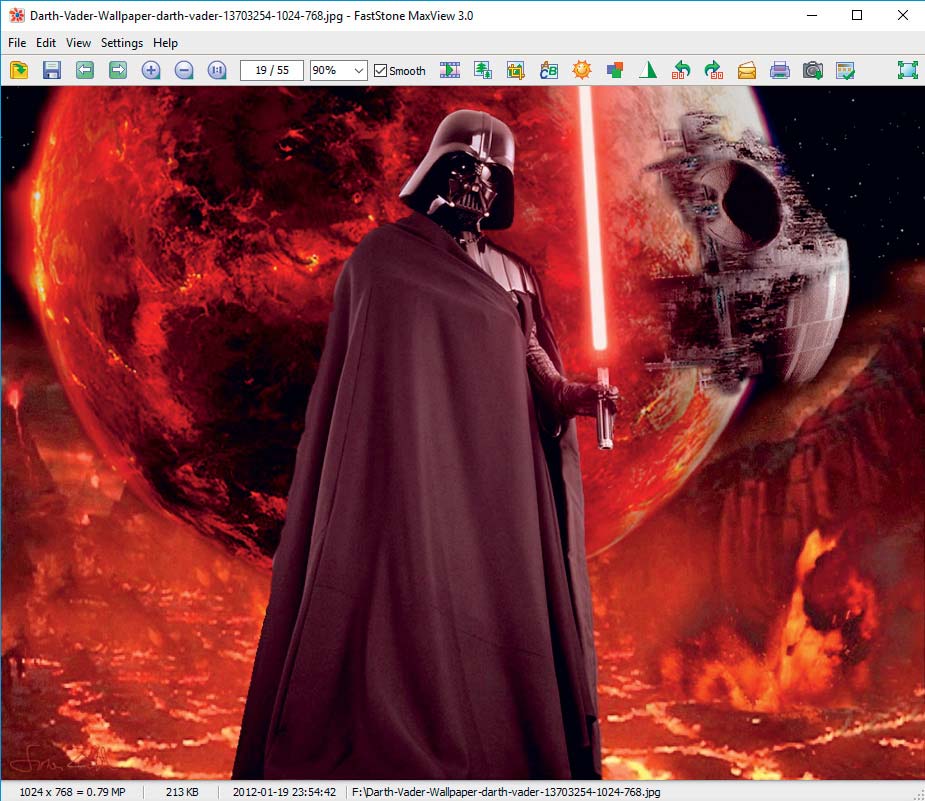Image resolution: width=925 pixels, height=801 pixels.
Task: Uncheck the Smooth checkbox
Action: [x=381, y=71]
